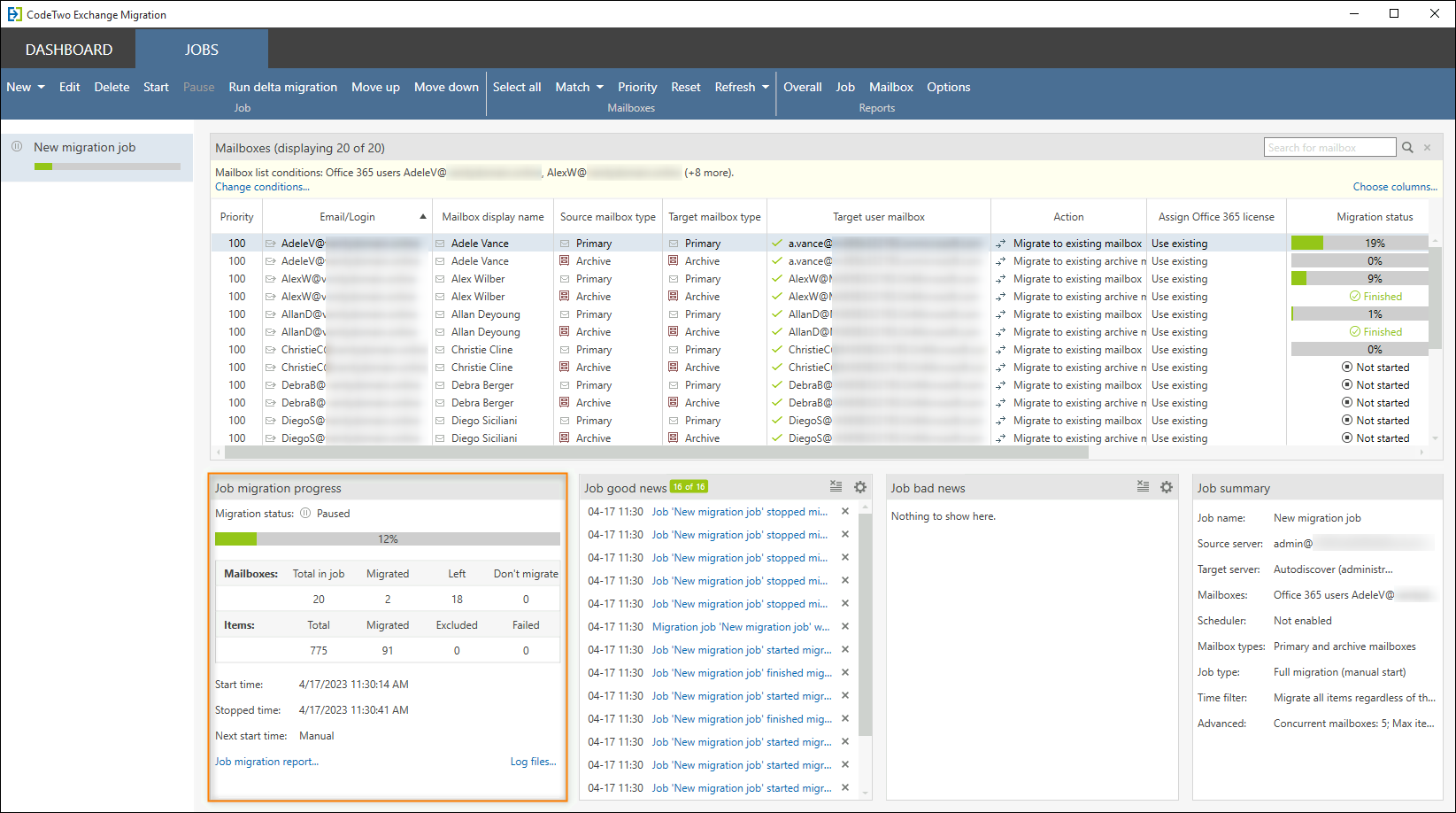Click target Archive type icon in DiegoS@ Archive row
The height and width of the screenshot is (813, 1456).
(674, 437)
